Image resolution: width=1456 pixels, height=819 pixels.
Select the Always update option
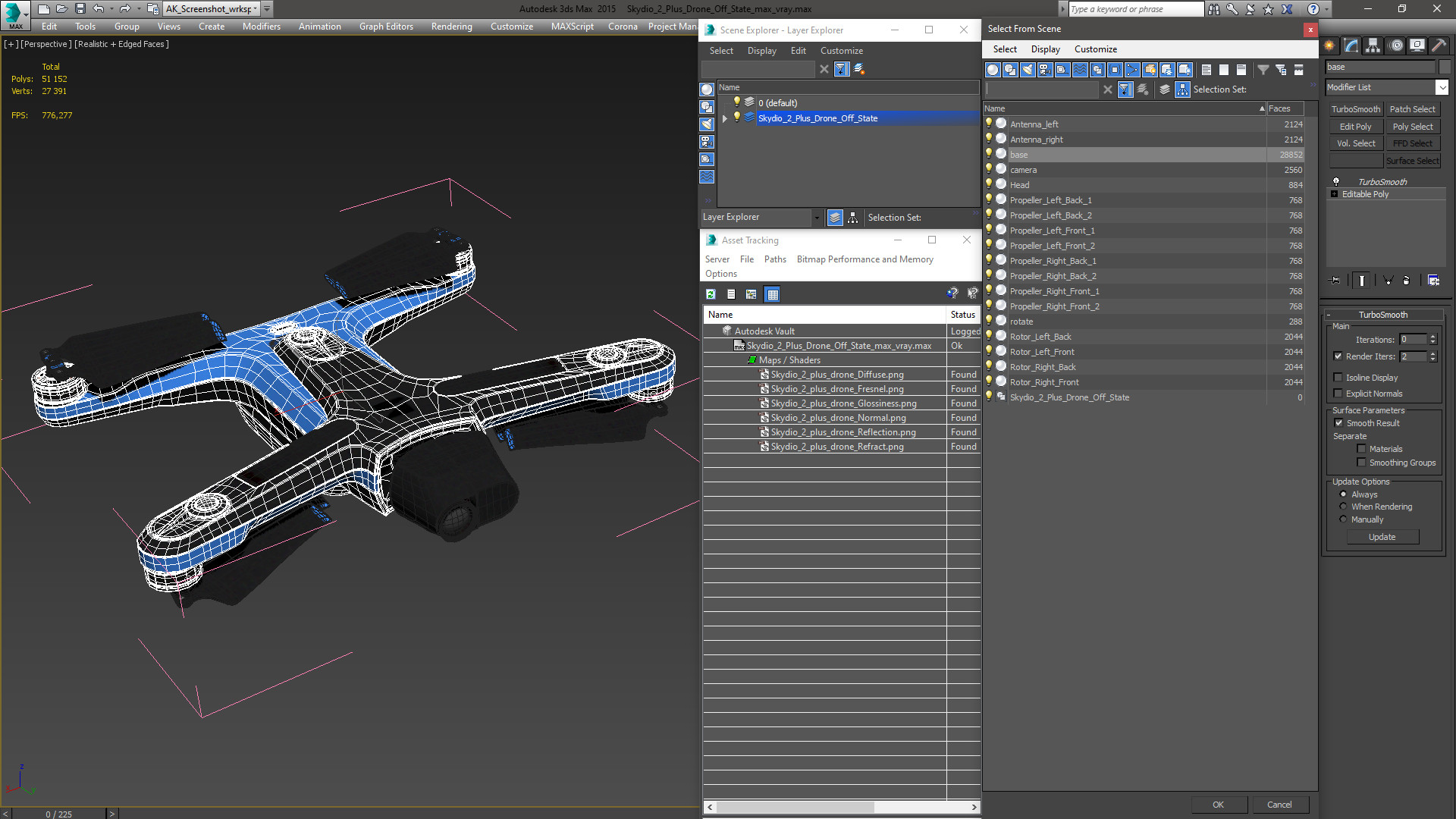1343,494
